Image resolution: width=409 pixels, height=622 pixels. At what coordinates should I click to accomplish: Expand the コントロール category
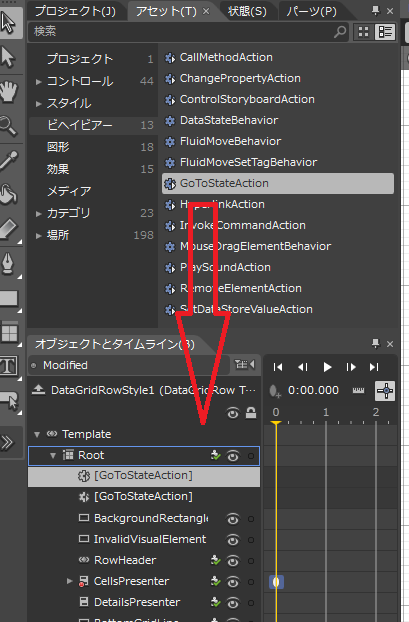(38, 82)
